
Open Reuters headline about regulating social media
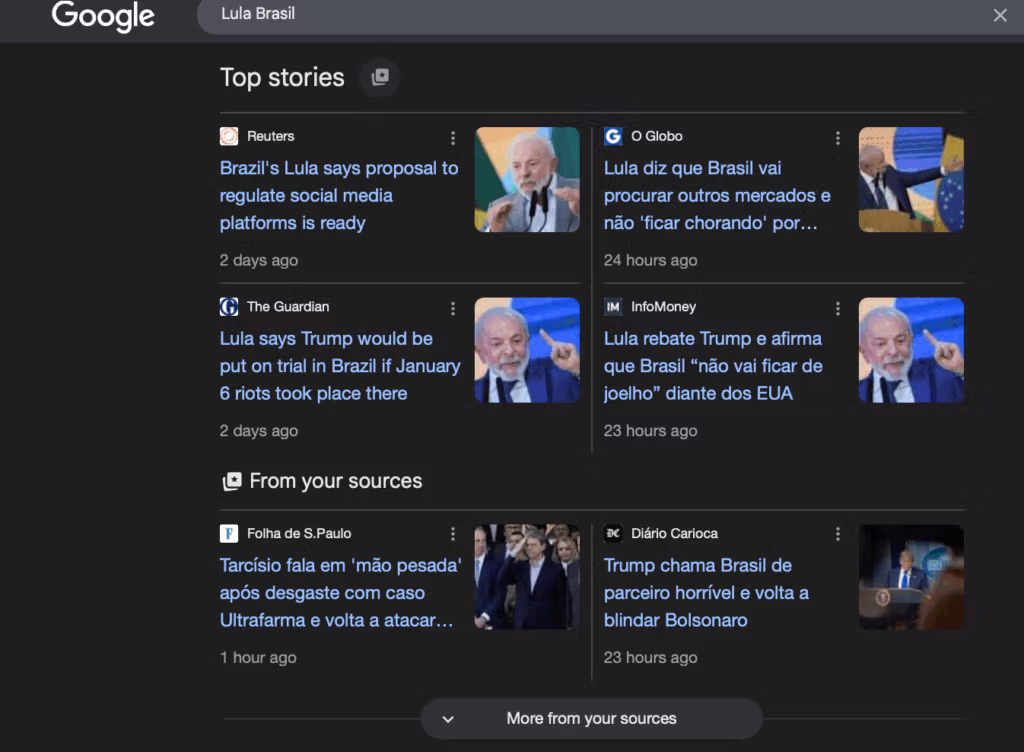[x=338, y=195]
